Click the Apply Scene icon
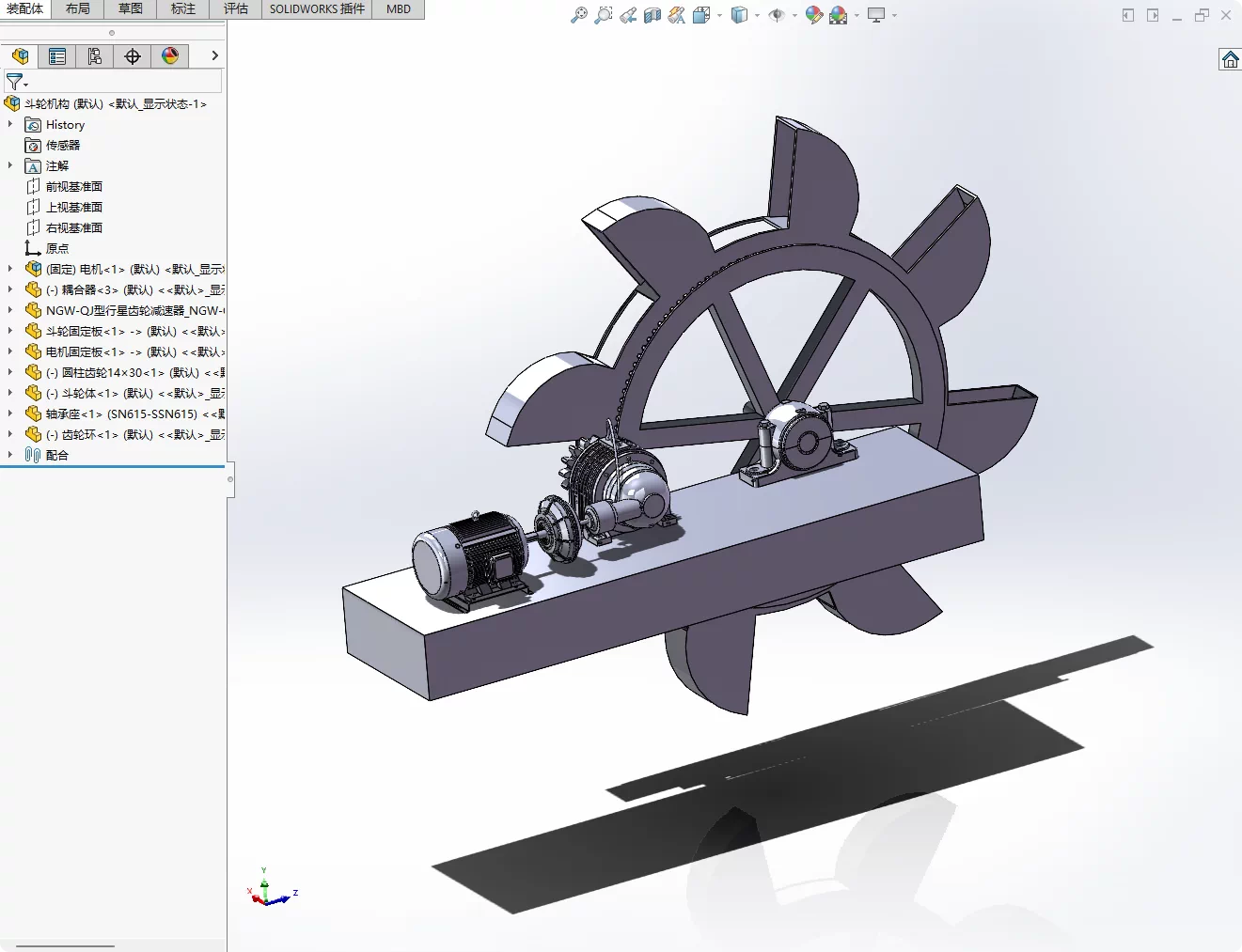Screen dimensions: 1242x952 tap(839, 15)
